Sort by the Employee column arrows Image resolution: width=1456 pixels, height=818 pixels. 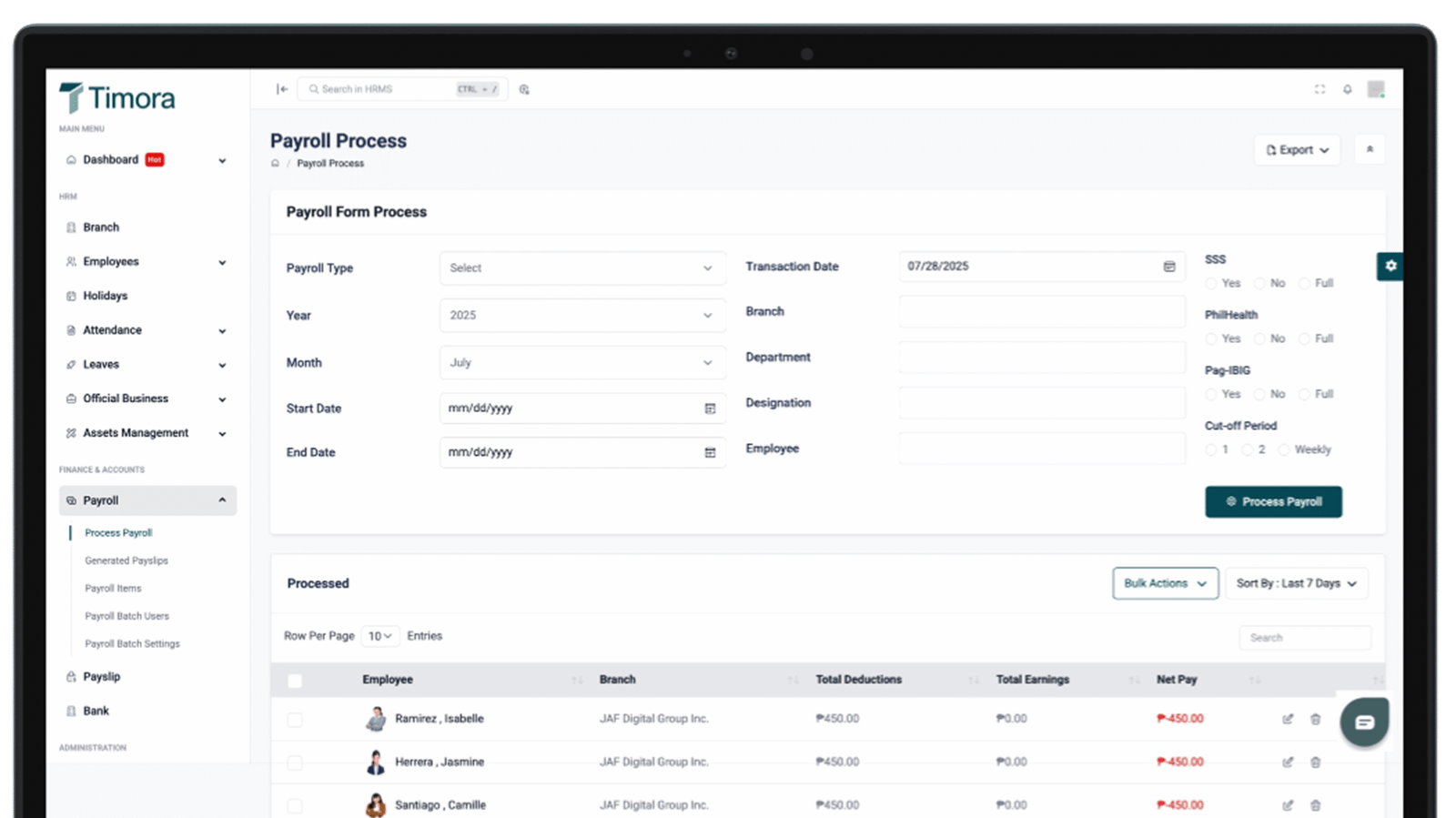point(576,681)
